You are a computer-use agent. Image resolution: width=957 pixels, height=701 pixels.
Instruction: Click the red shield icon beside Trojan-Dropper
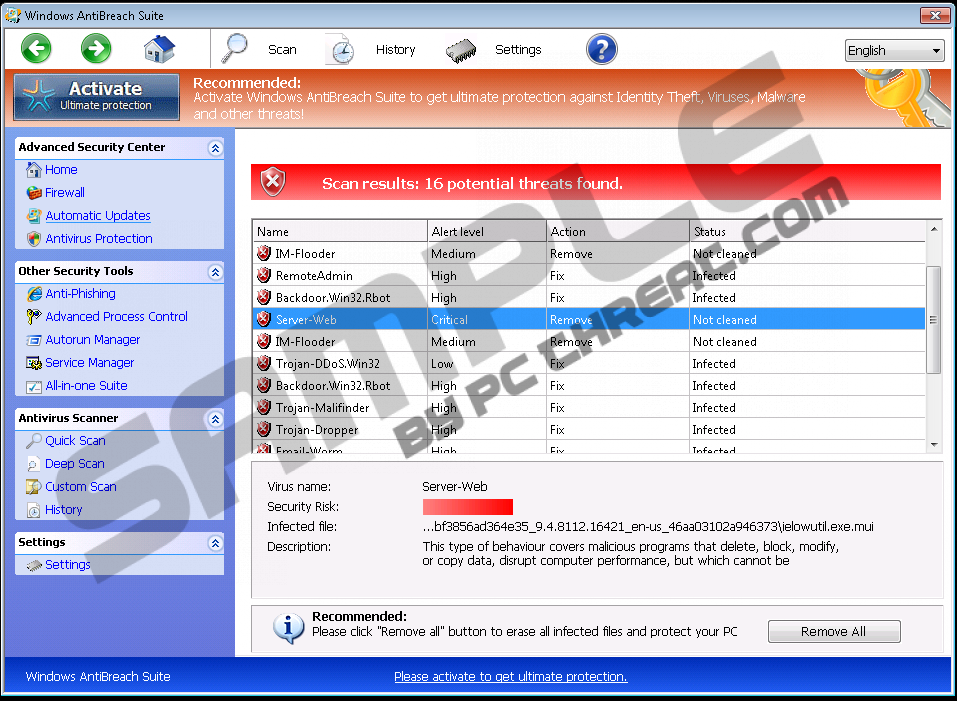[264, 429]
